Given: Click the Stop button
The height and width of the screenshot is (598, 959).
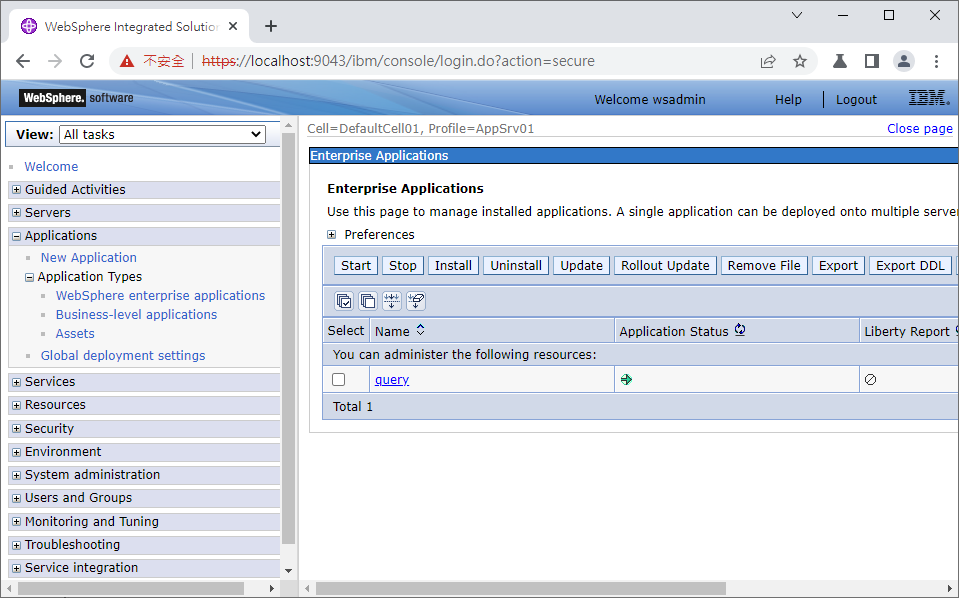Looking at the screenshot, I should coord(402,265).
